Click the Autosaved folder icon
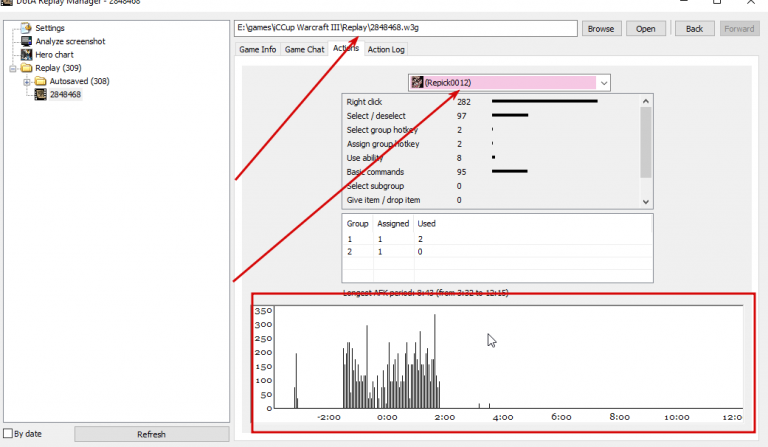Viewport: 768px width, 447px height. pos(41,81)
